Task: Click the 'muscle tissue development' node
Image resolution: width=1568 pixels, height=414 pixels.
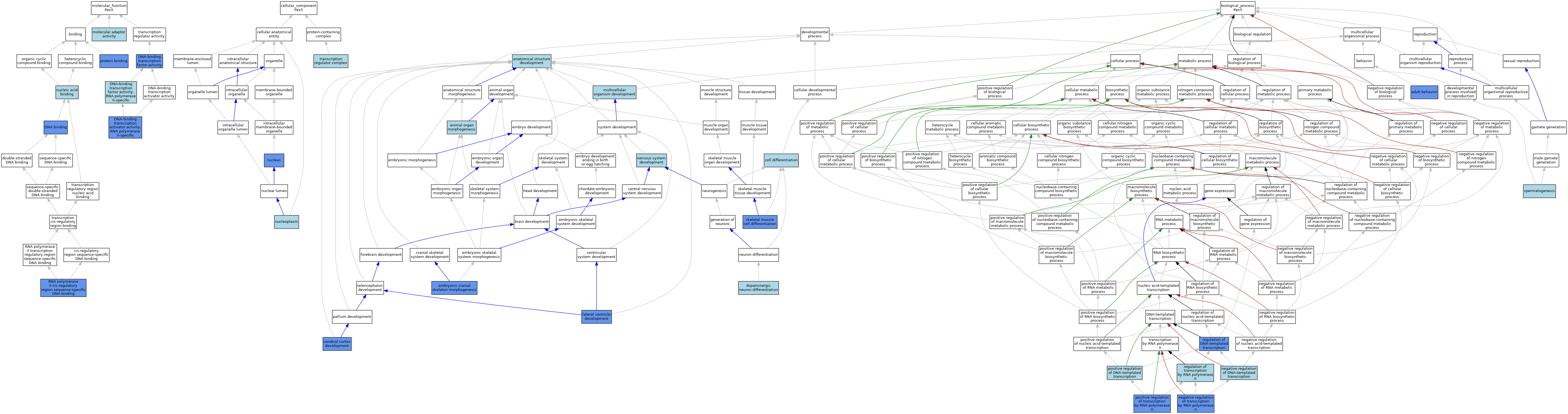Action: [754, 127]
